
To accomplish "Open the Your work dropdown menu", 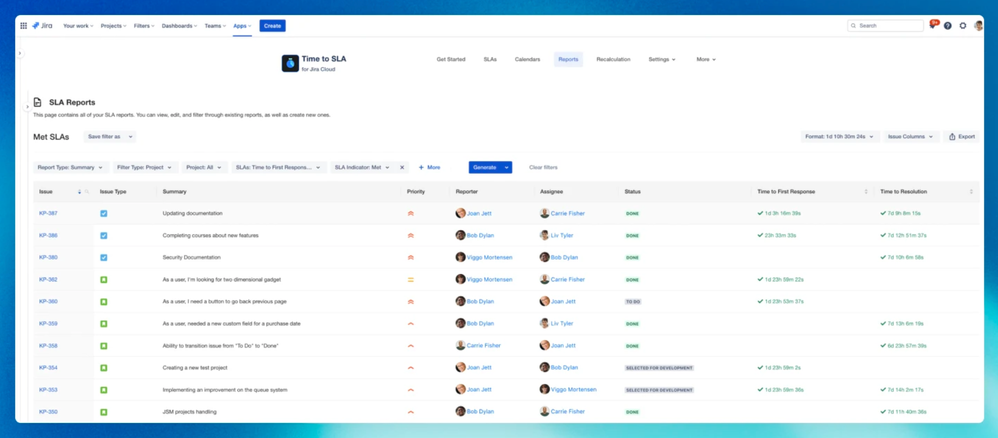I will pos(78,26).
